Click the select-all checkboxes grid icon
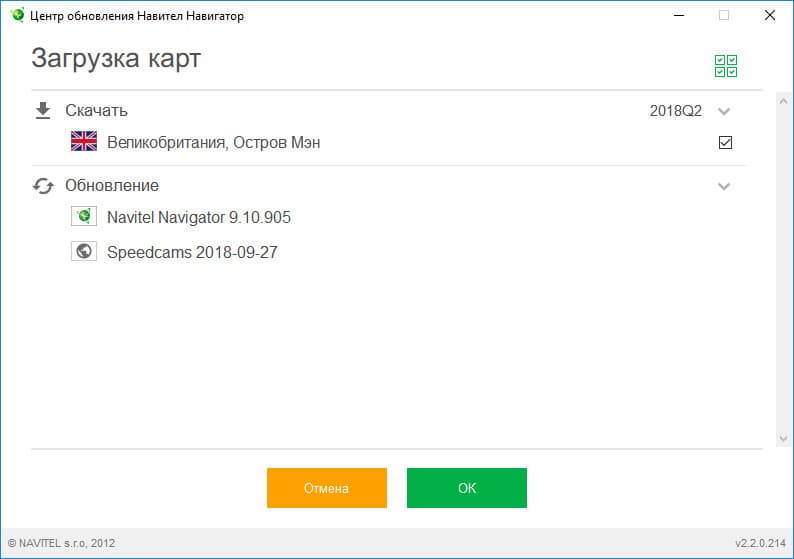This screenshot has height=559, width=794. click(x=726, y=66)
